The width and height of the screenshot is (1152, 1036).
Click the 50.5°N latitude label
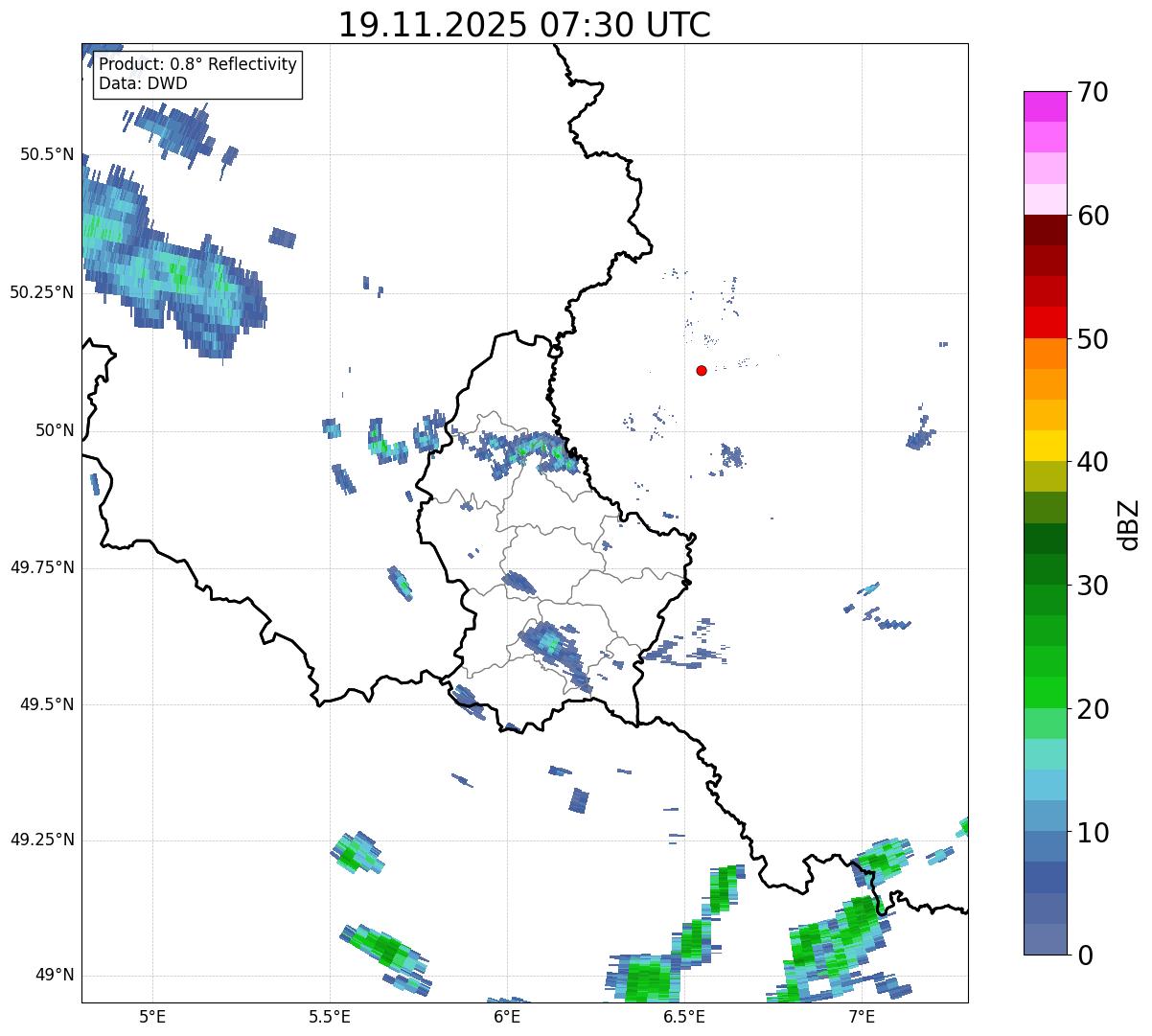(46, 154)
